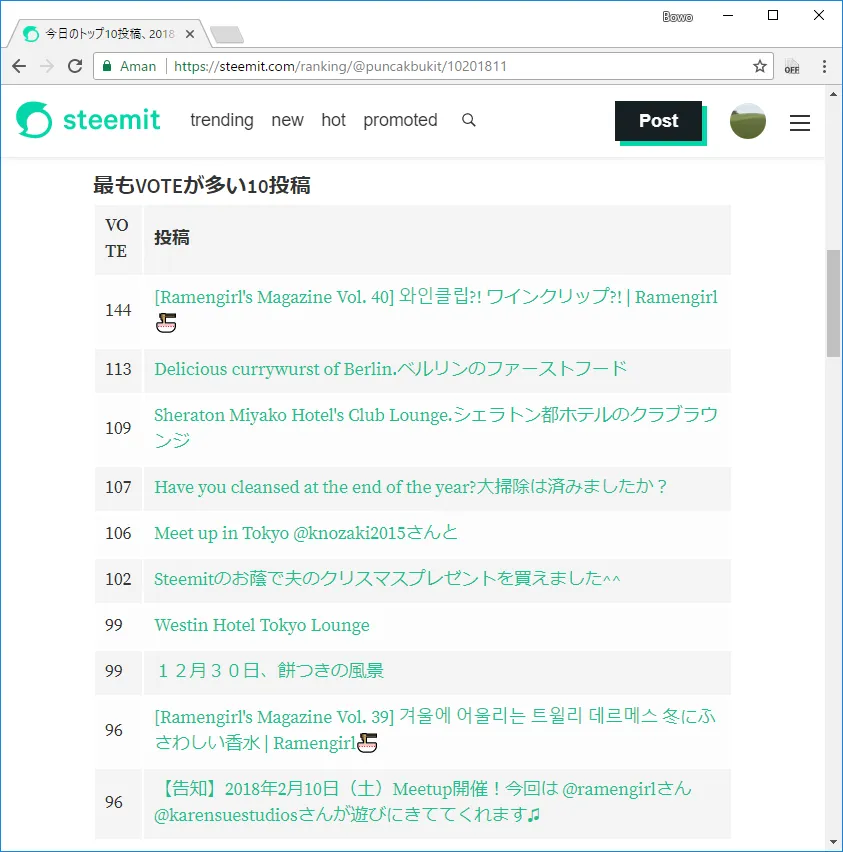Click vote count 106

click(x=118, y=533)
